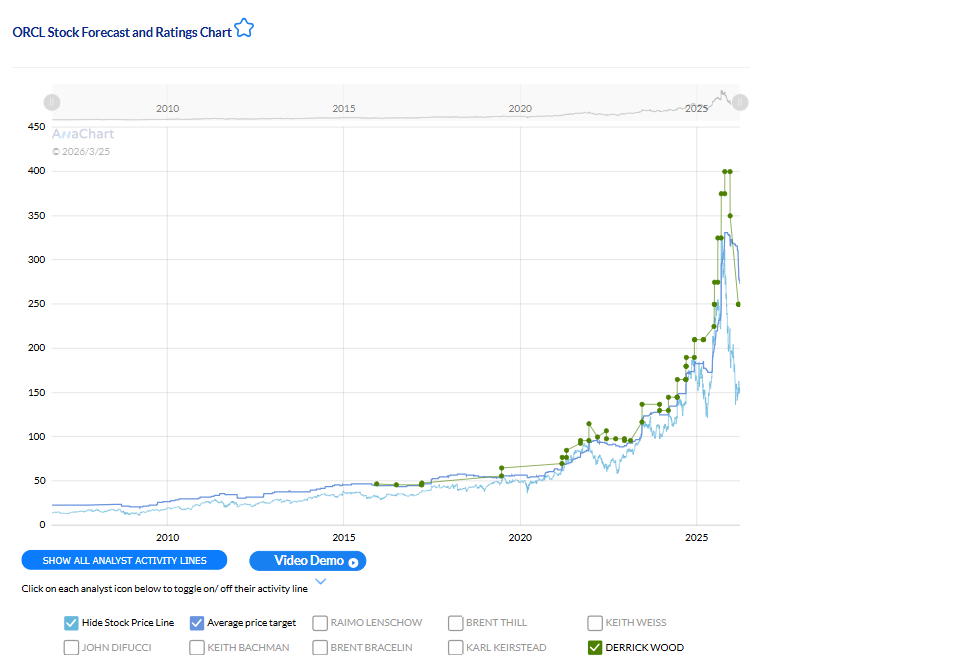Disable the Average price target checkbox

click(x=197, y=622)
